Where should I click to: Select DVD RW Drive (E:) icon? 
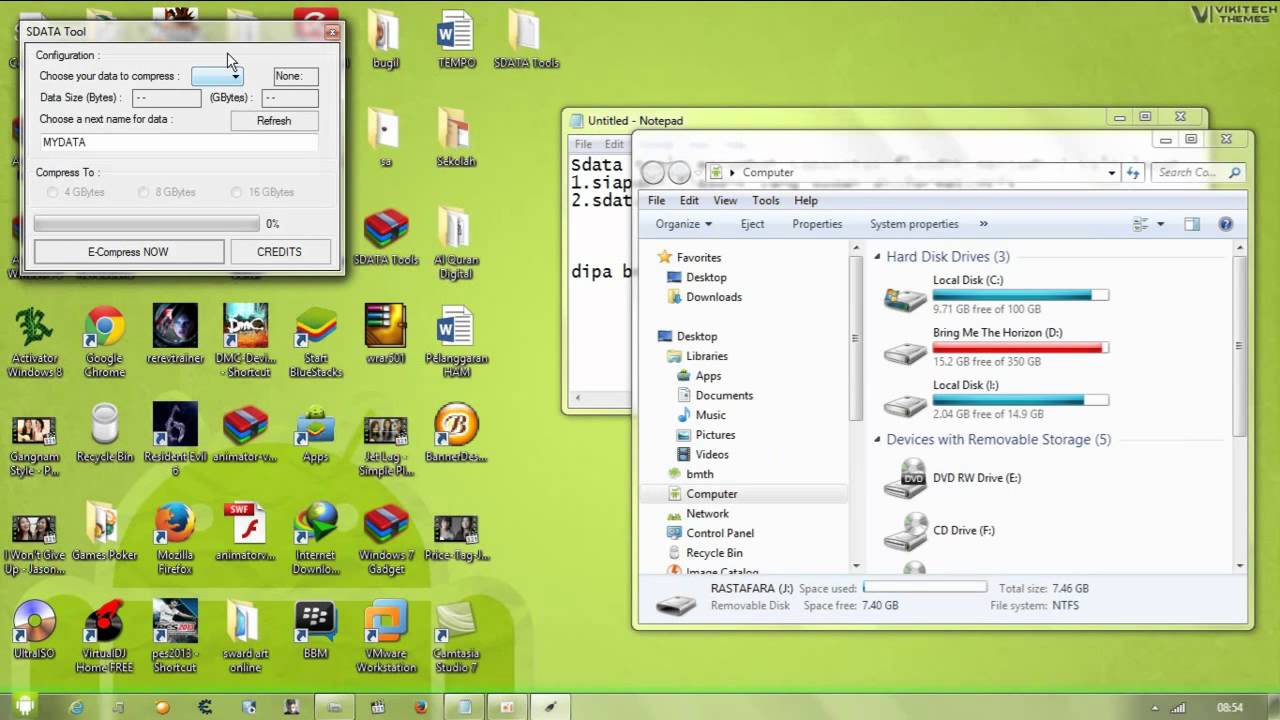[x=905, y=478]
